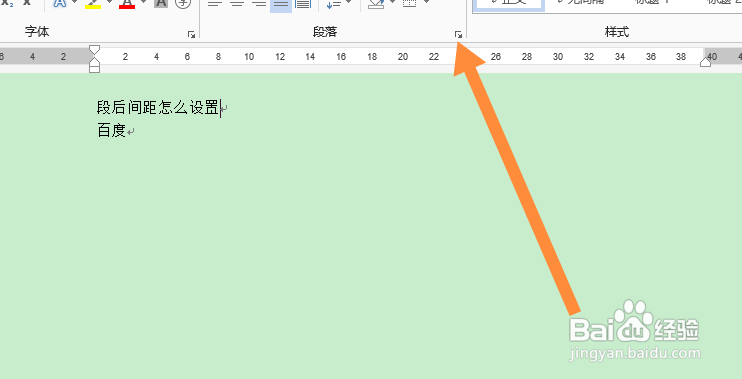742x379 pixels.
Task: Apply paragraph shading fill
Action: click(376, 4)
